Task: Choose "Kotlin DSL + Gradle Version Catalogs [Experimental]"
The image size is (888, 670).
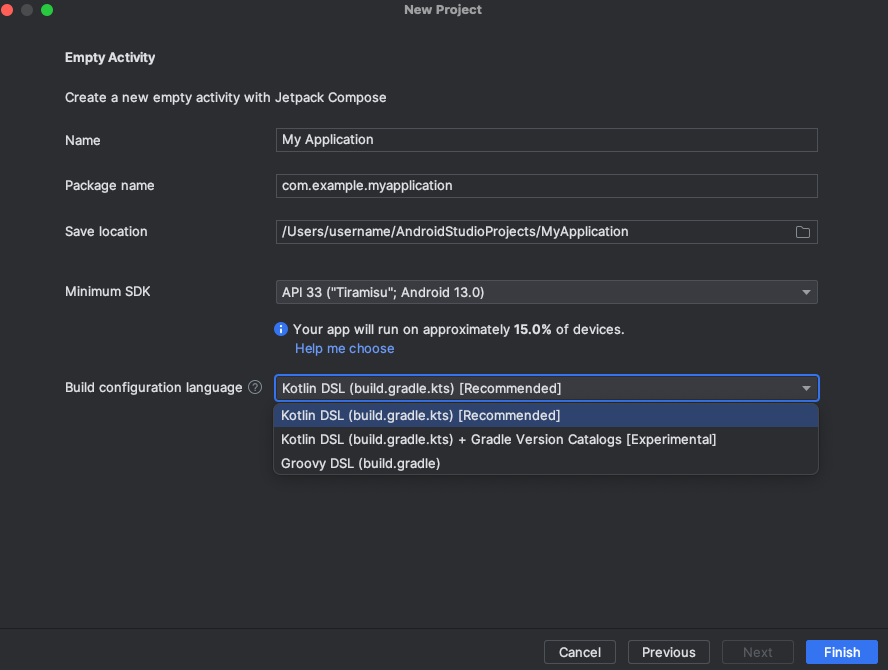Action: pyautogui.click(x=497, y=439)
